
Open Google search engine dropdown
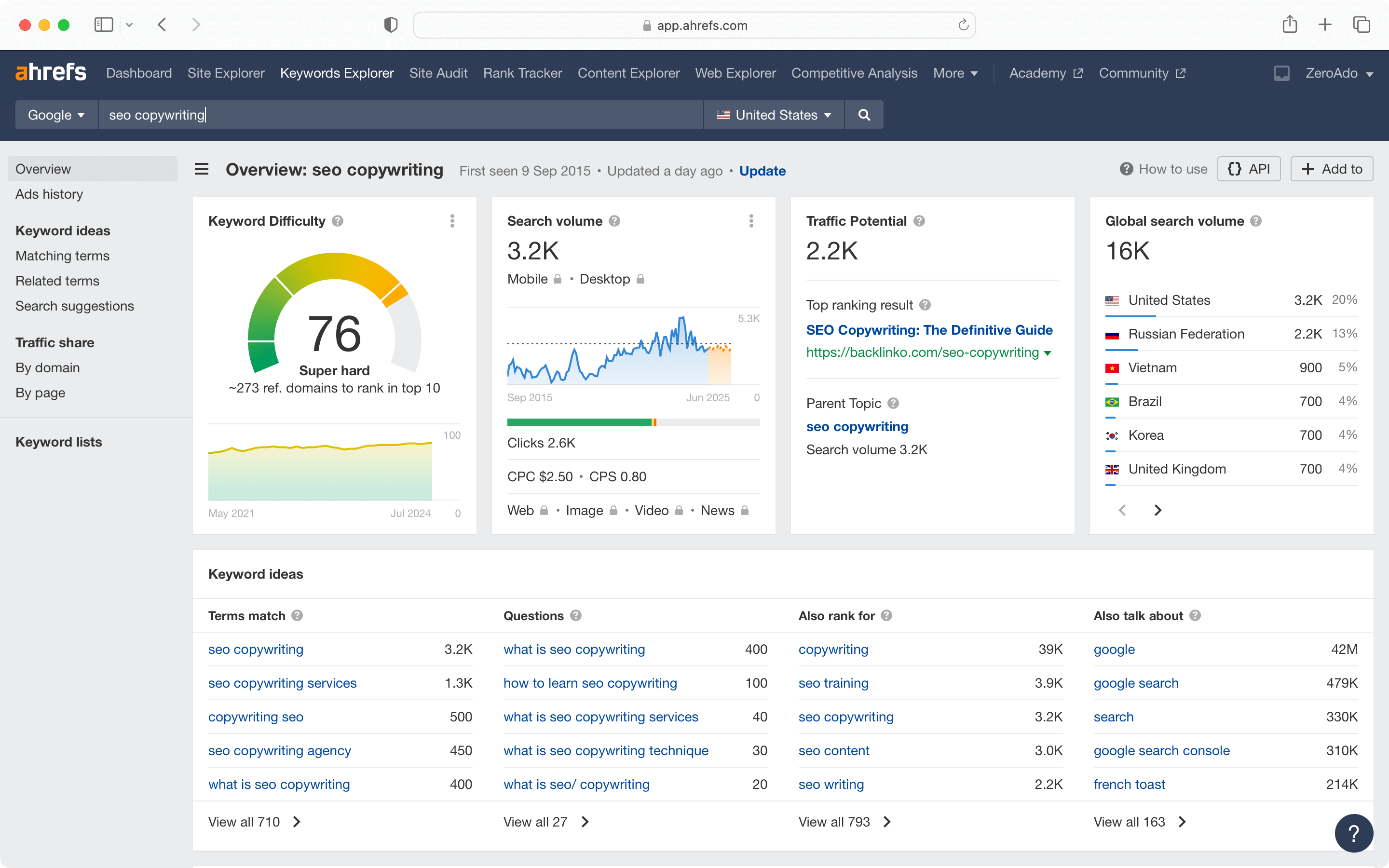point(56,115)
